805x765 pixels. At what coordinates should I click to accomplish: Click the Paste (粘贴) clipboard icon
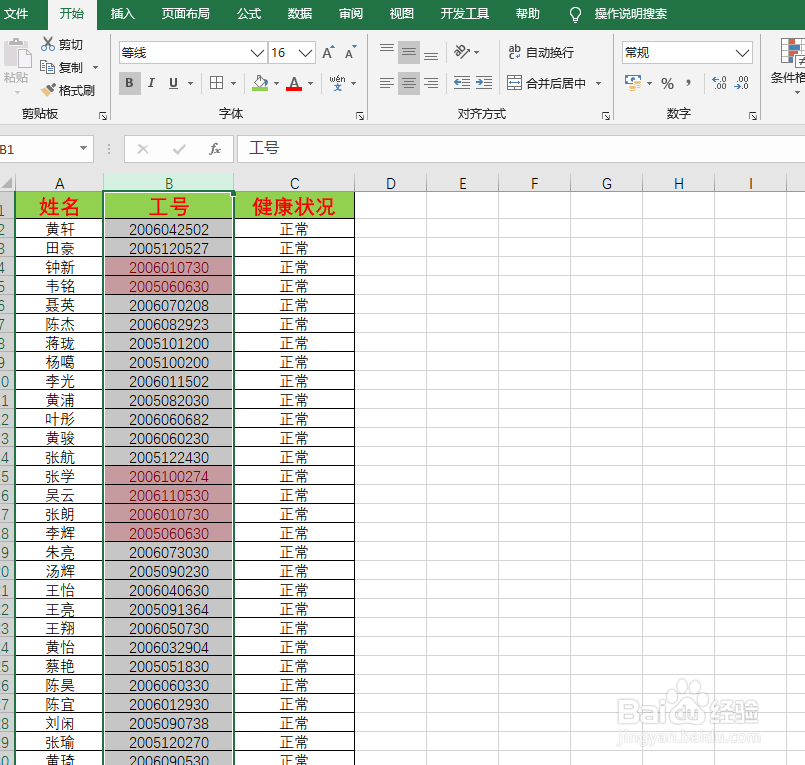tap(17, 53)
